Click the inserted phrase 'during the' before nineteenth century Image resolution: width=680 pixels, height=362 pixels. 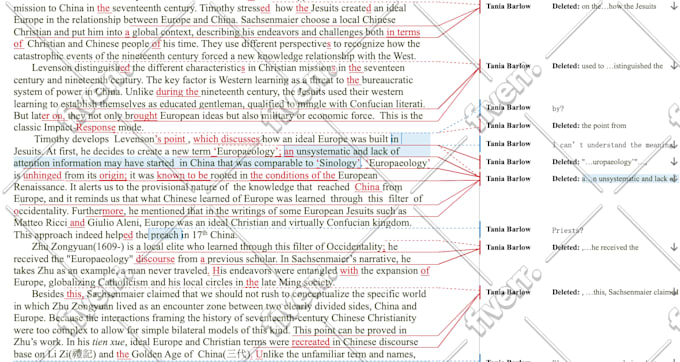(x=177, y=92)
